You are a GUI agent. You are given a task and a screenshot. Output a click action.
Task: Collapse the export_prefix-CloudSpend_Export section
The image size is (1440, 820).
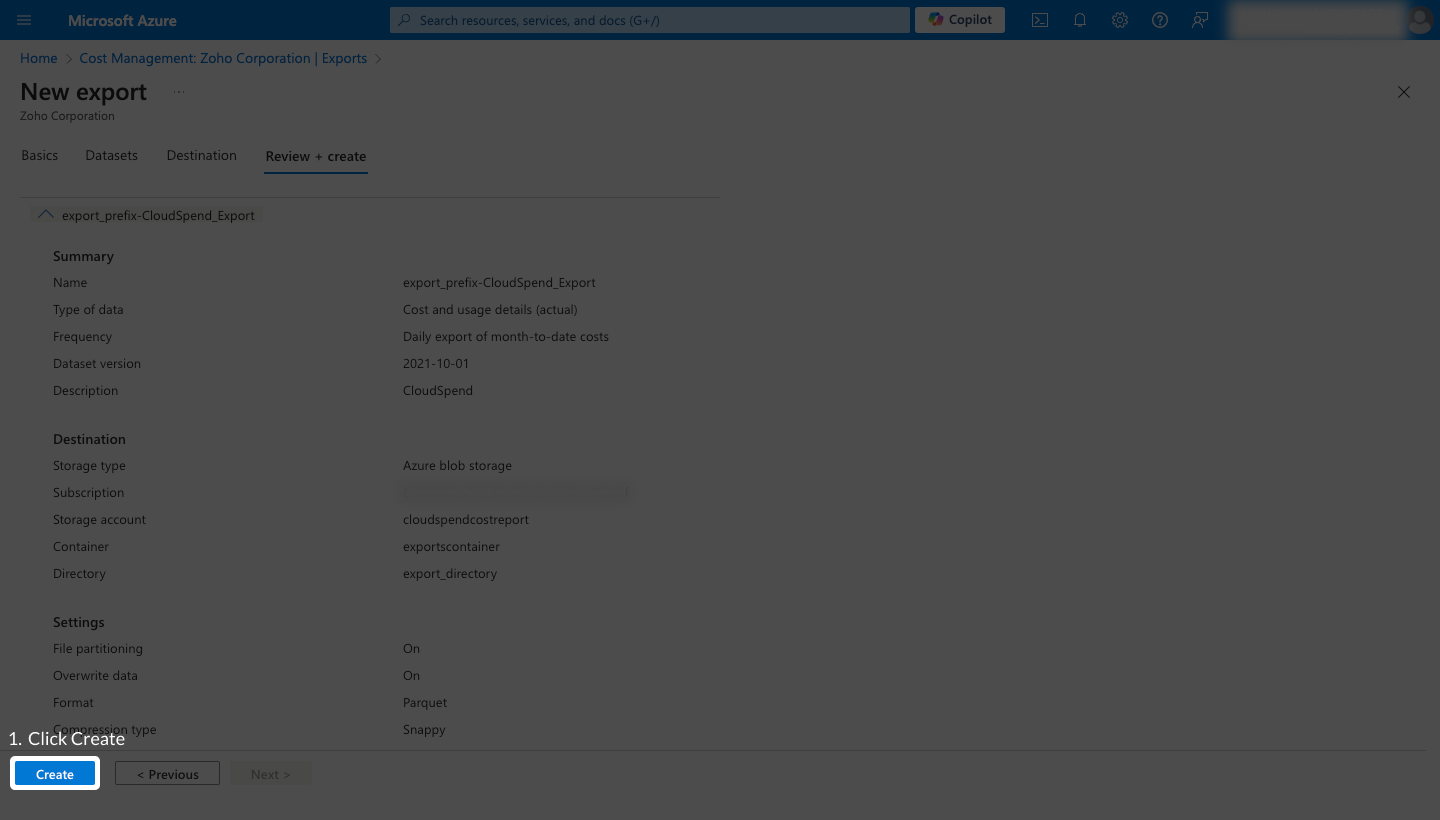pyautogui.click(x=46, y=215)
